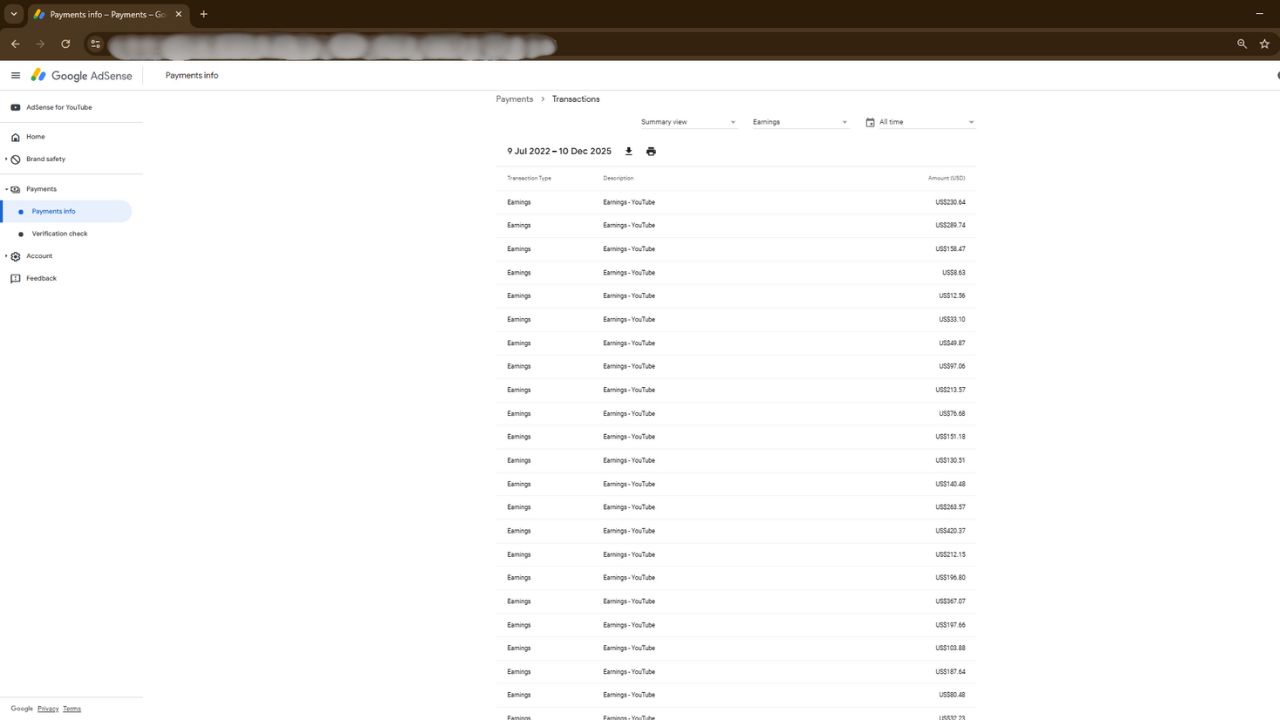This screenshot has height=720, width=1280.
Task: Open the Earnings filter dropdown
Action: tap(800, 121)
